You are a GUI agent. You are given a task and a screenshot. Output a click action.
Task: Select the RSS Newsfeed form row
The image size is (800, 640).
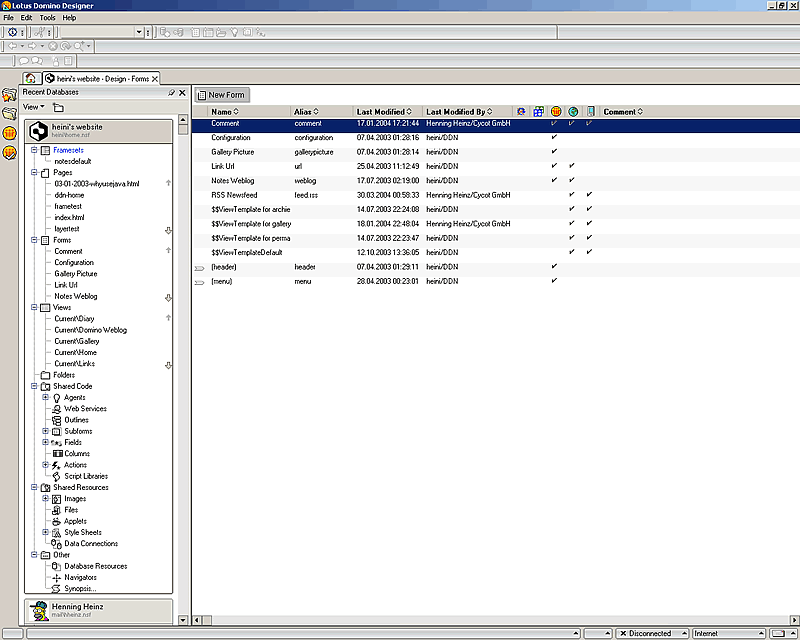[x=496, y=195]
